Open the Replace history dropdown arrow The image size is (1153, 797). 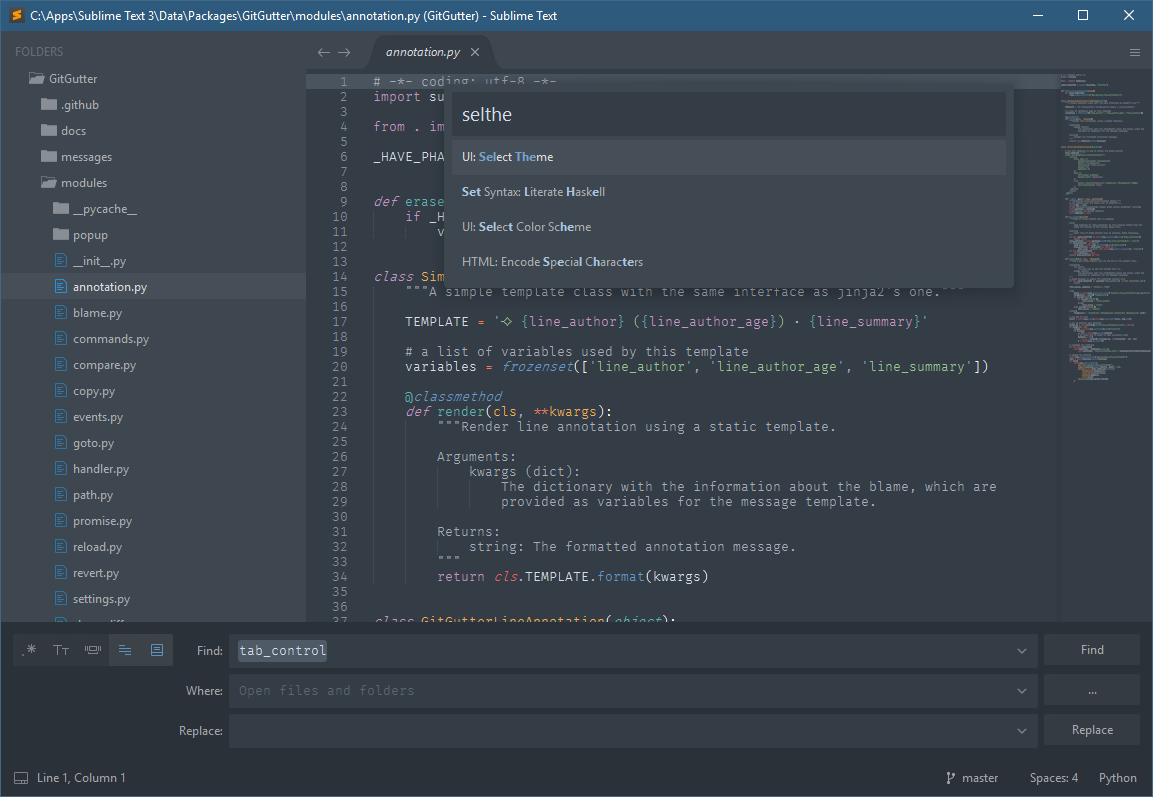click(1021, 731)
